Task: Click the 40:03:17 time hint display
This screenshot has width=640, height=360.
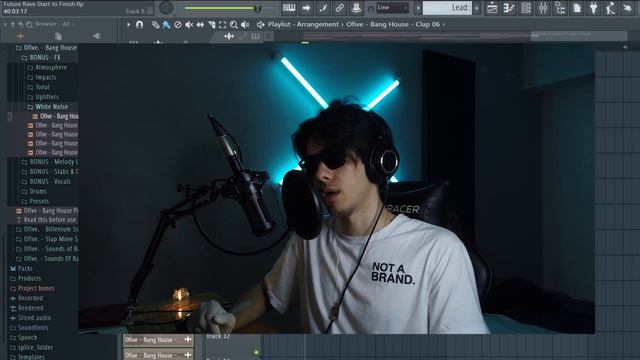Action: click(15, 11)
